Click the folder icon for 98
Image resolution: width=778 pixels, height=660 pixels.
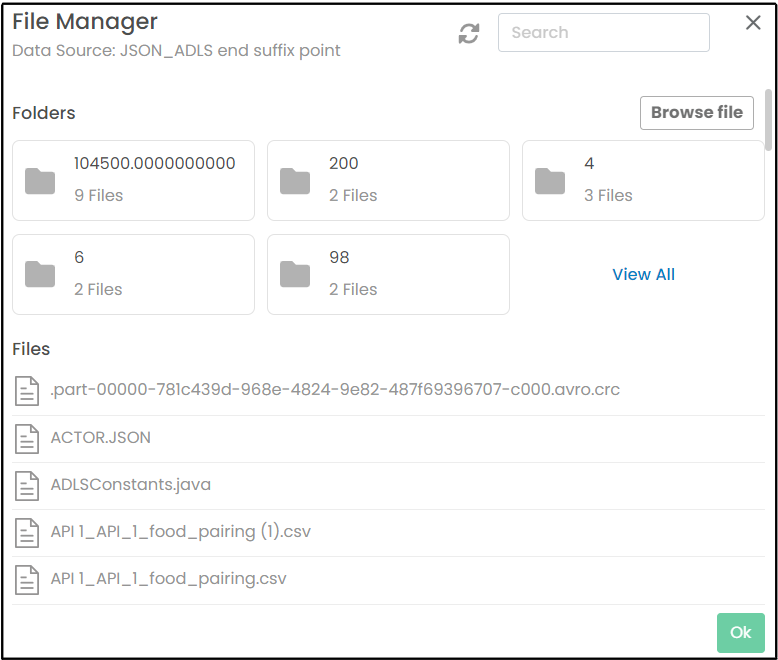295,274
